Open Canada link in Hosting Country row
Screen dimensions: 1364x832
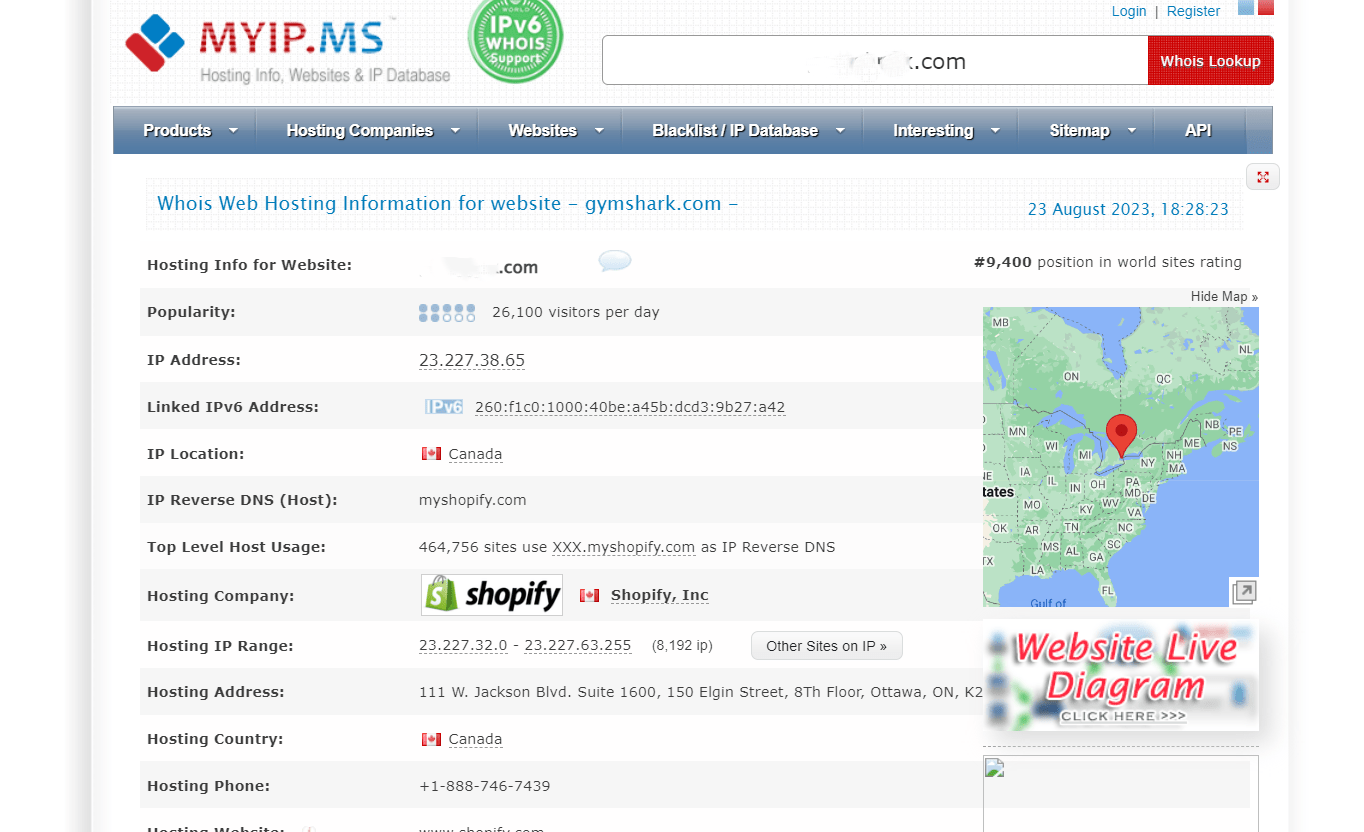[x=475, y=739]
